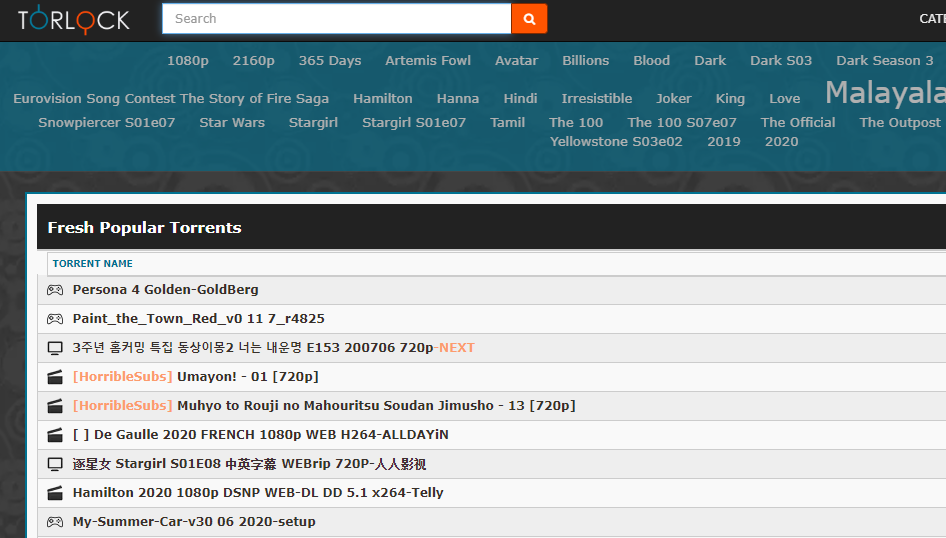Focus the Search input field
This screenshot has width=946, height=538.
336,18
